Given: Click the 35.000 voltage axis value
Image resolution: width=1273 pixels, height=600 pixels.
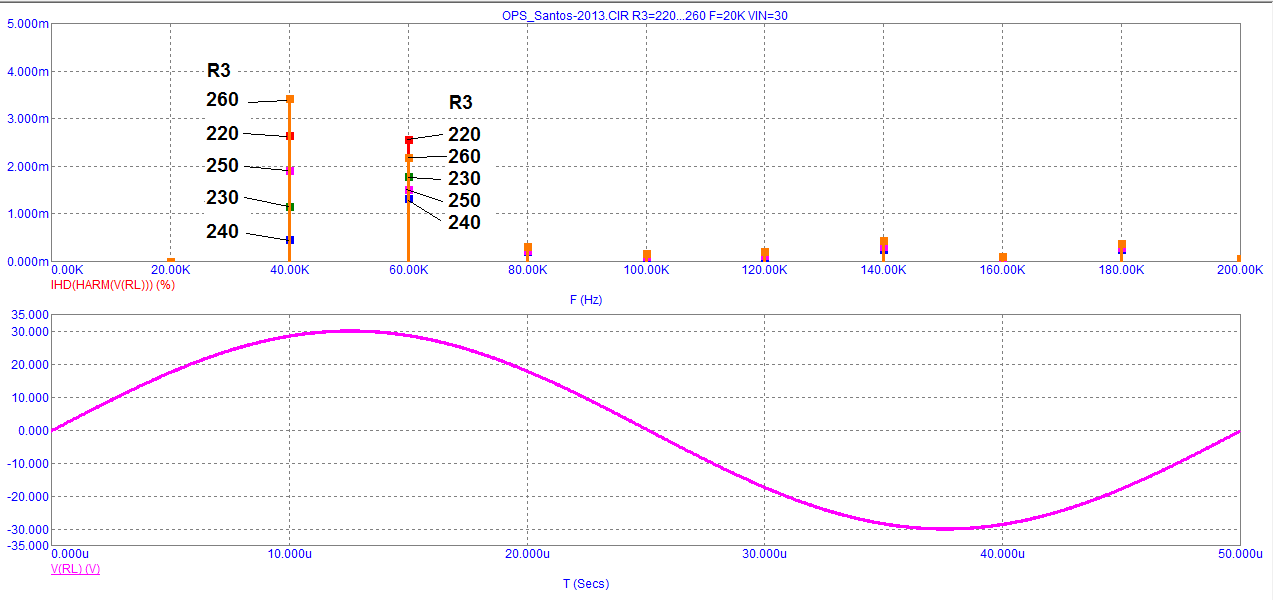Looking at the screenshot, I should tap(28, 315).
